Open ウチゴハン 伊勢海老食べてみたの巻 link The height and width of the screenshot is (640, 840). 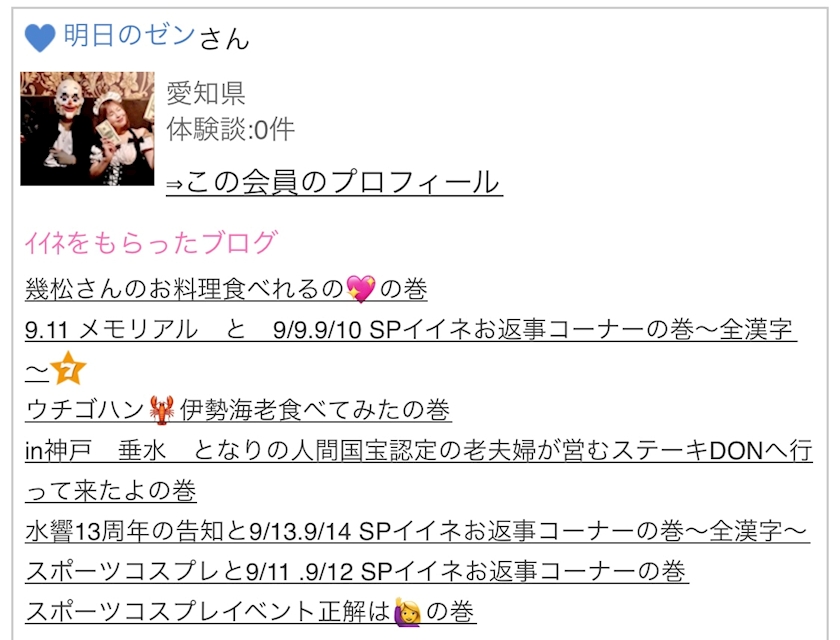pyautogui.click(x=238, y=410)
